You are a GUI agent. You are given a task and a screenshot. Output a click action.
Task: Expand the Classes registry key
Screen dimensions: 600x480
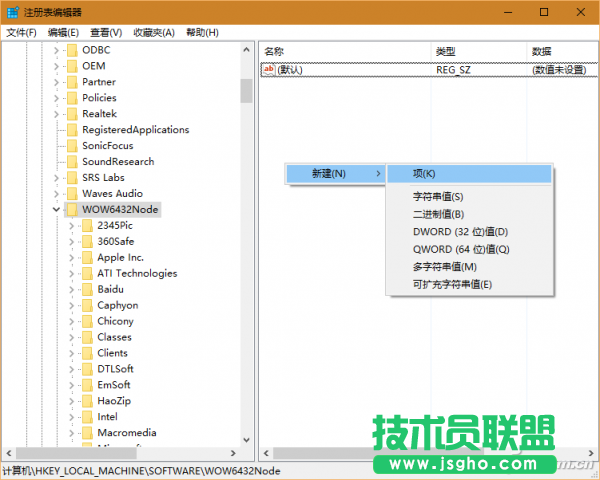tap(71, 337)
